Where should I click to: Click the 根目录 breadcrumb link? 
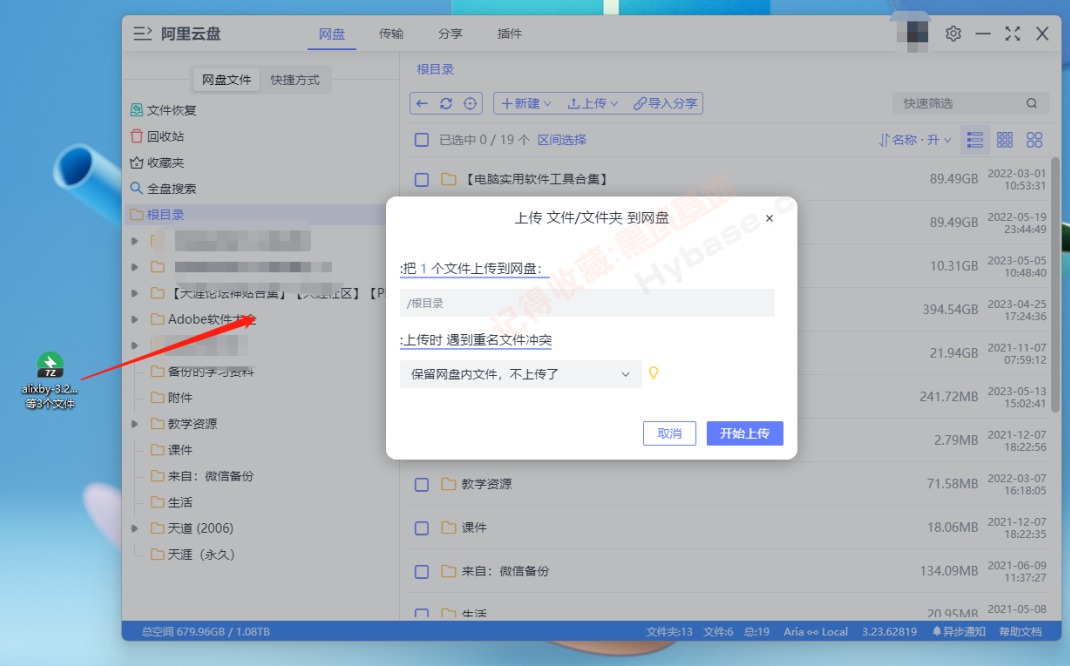click(x=435, y=69)
